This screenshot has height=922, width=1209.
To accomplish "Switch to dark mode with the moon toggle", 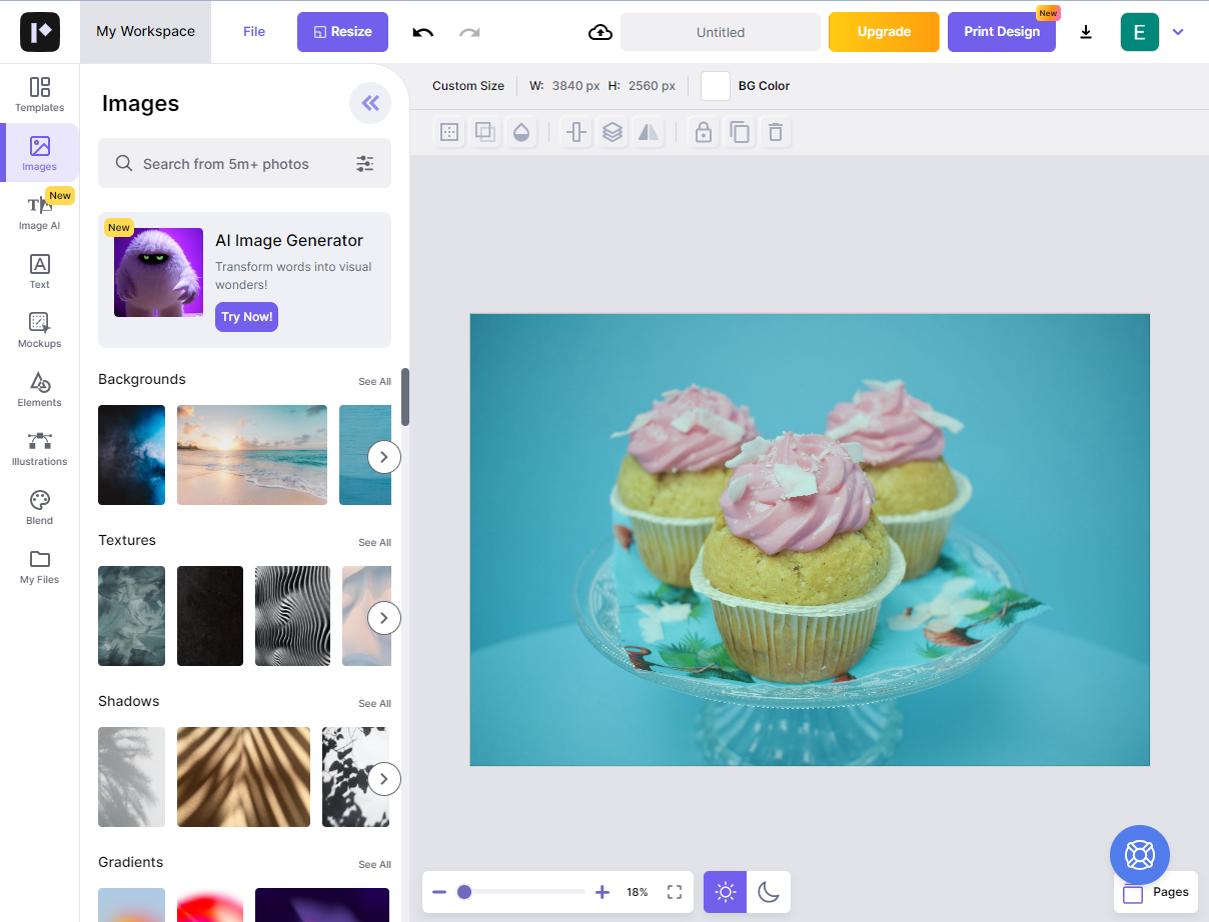I will click(x=768, y=891).
